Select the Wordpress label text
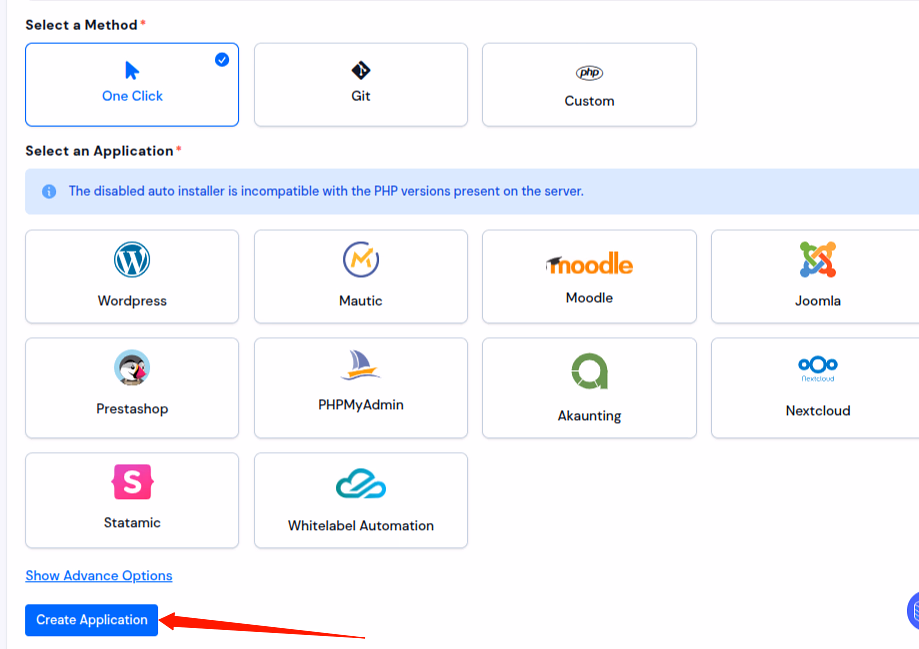 pos(132,301)
